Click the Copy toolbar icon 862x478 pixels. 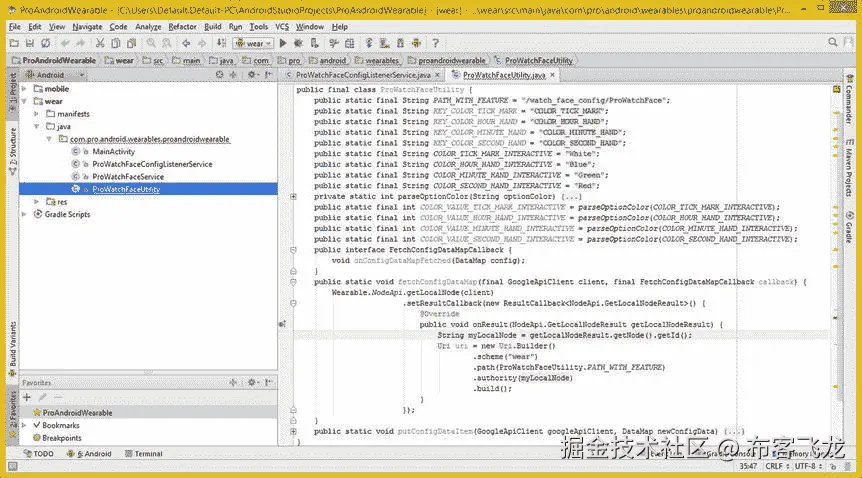[x=115, y=43]
